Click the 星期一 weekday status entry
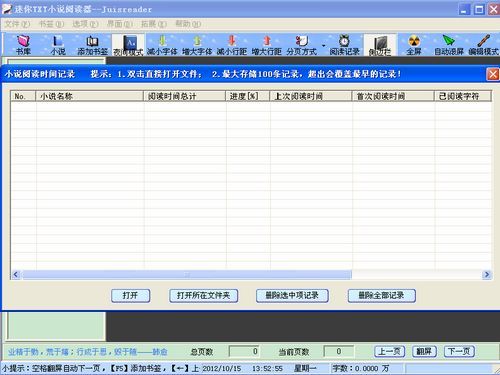Viewport: 500px width, 375px height. tap(305, 368)
